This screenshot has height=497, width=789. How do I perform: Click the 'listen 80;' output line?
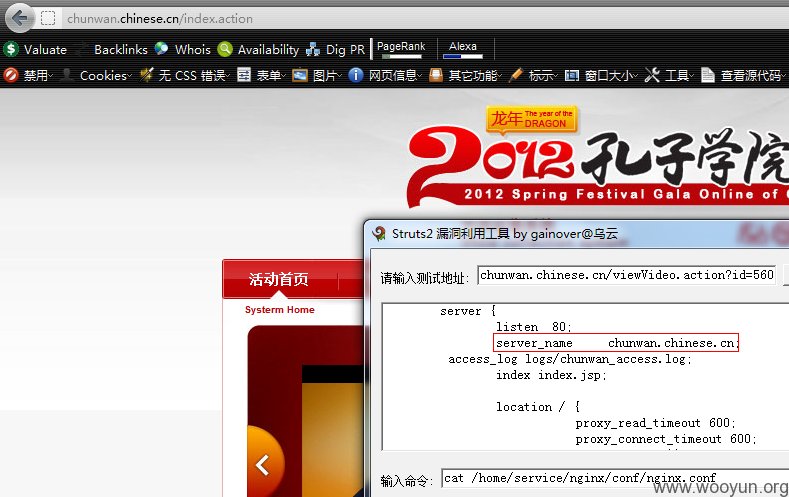[x=534, y=327]
